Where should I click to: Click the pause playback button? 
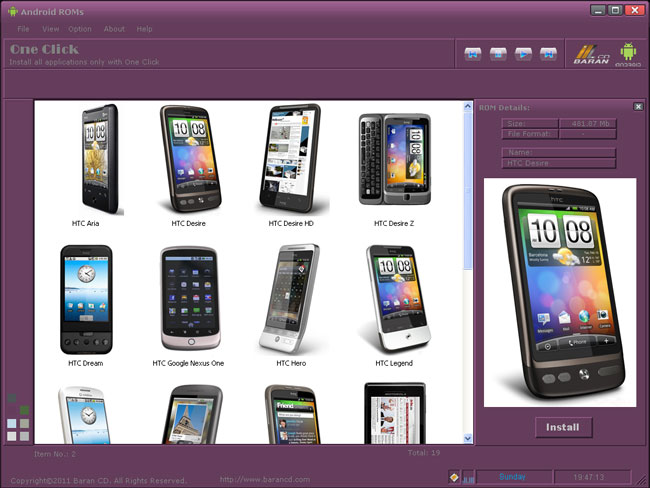[498, 54]
